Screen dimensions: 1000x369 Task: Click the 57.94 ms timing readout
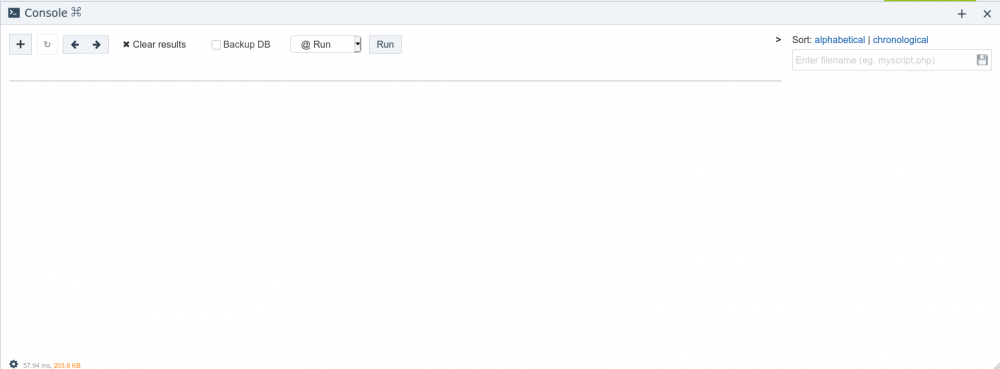tap(37, 365)
